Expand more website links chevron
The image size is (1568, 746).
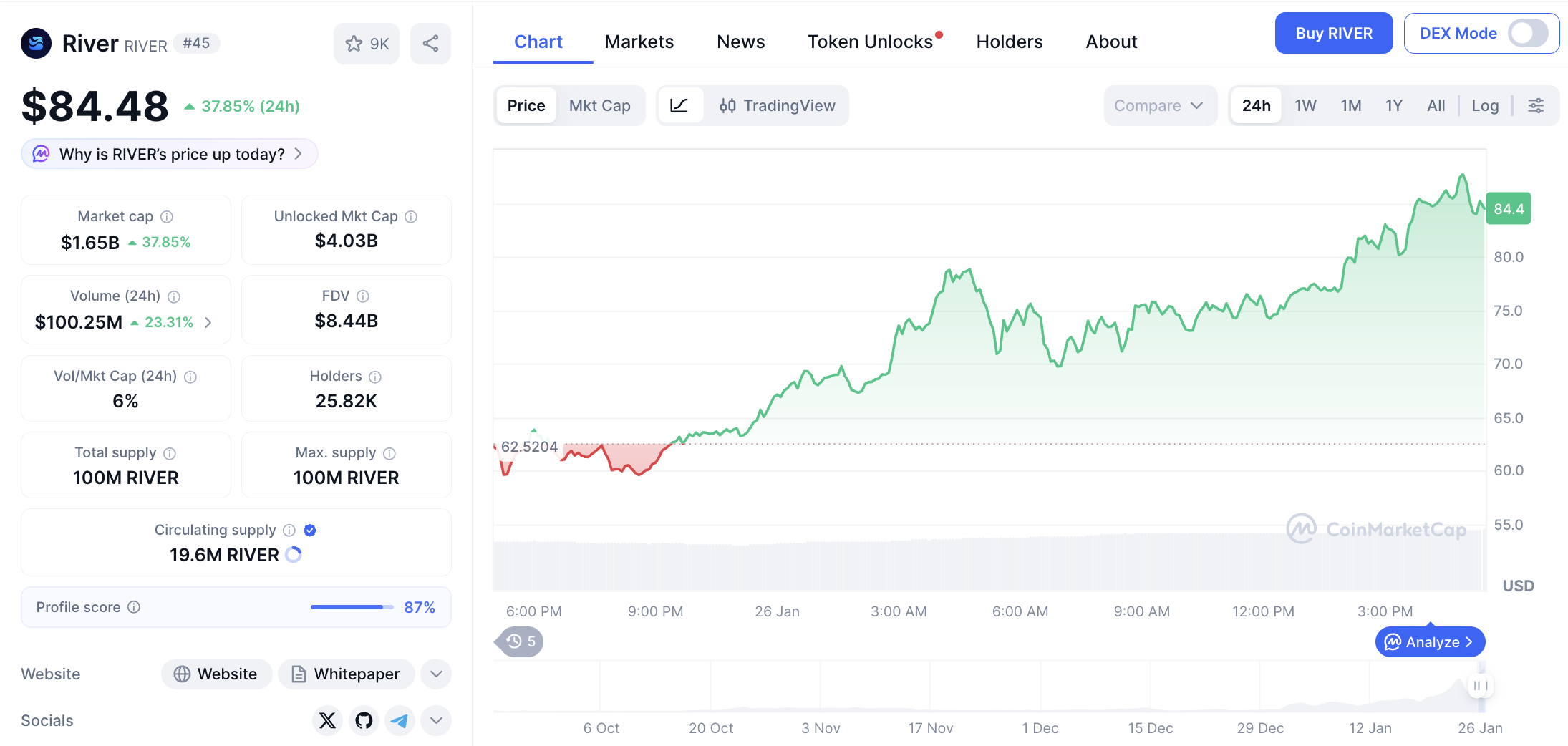click(x=436, y=674)
